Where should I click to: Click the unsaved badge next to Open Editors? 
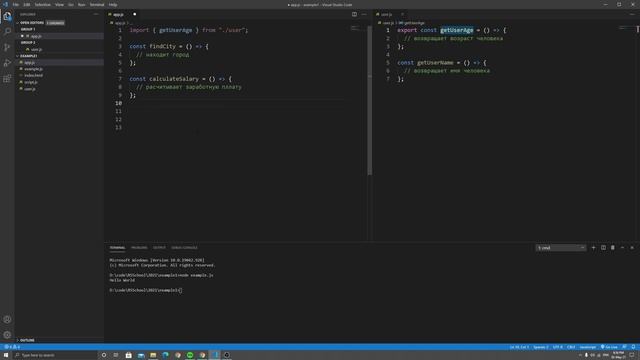pyautogui.click(x=55, y=23)
